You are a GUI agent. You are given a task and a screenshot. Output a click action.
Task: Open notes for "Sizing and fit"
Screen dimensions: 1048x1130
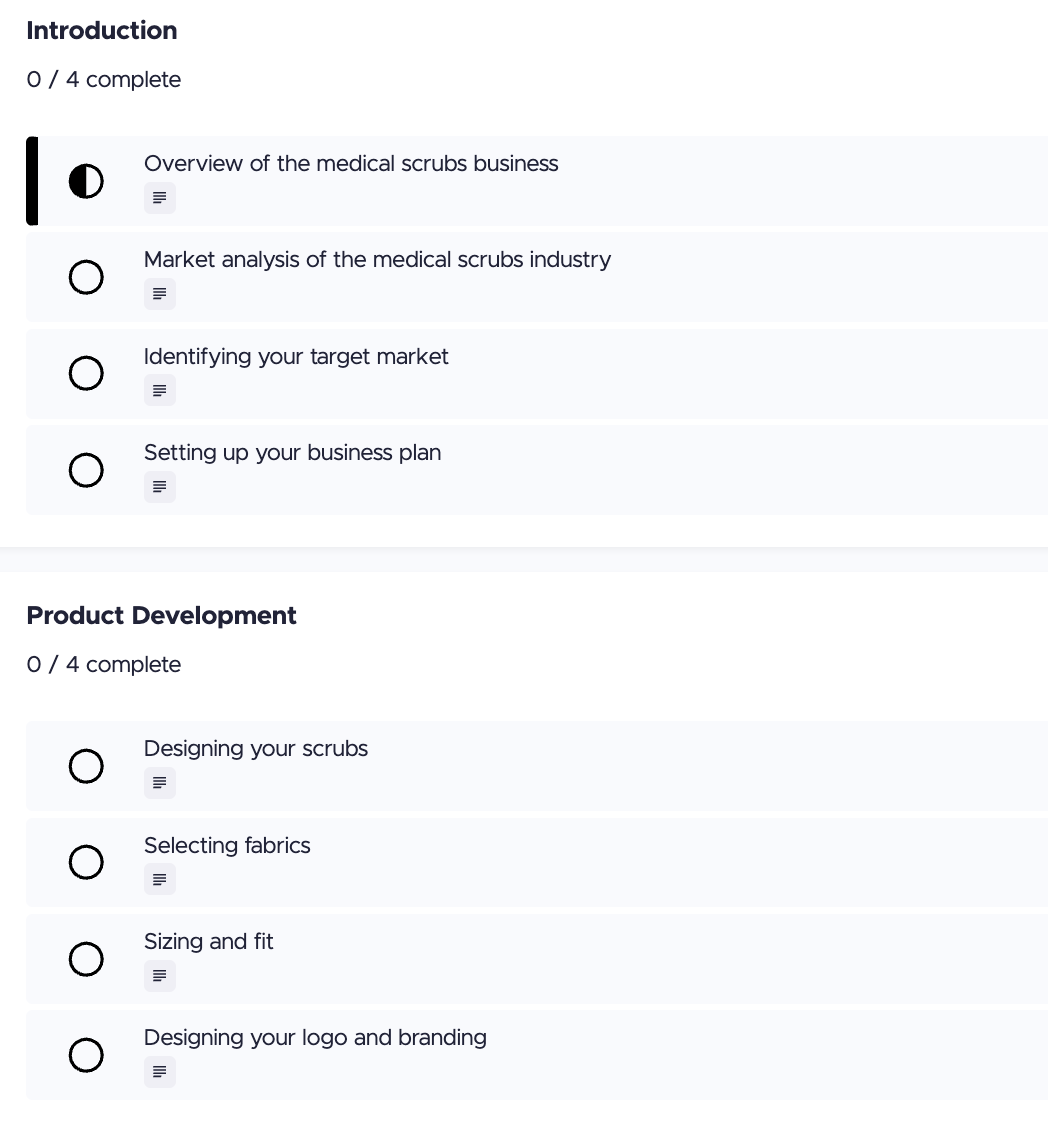(159, 975)
